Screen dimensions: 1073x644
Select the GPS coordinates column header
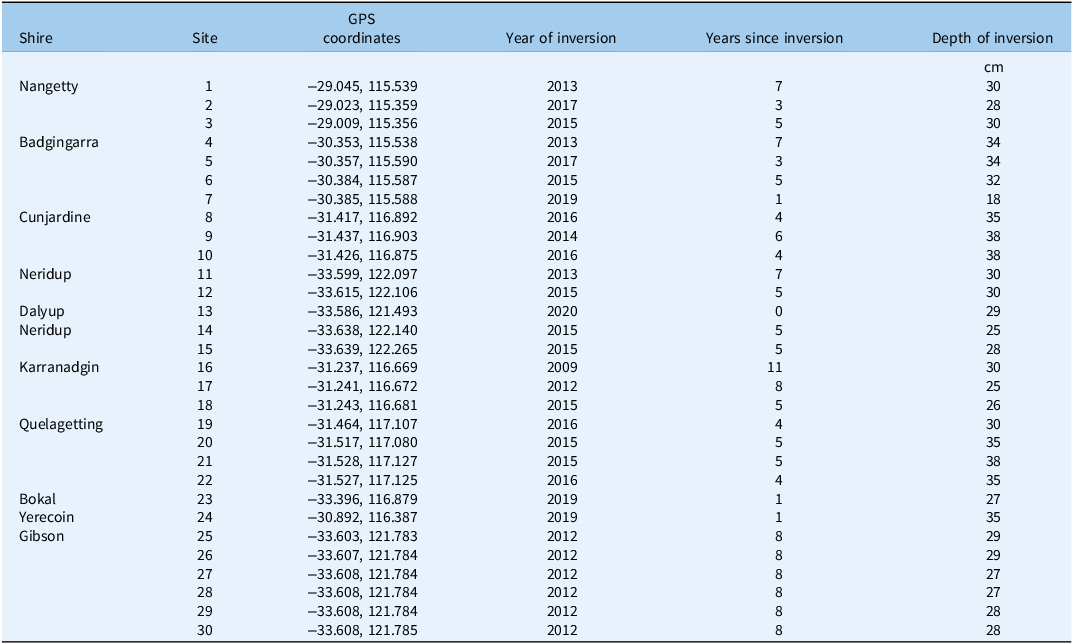click(361, 29)
